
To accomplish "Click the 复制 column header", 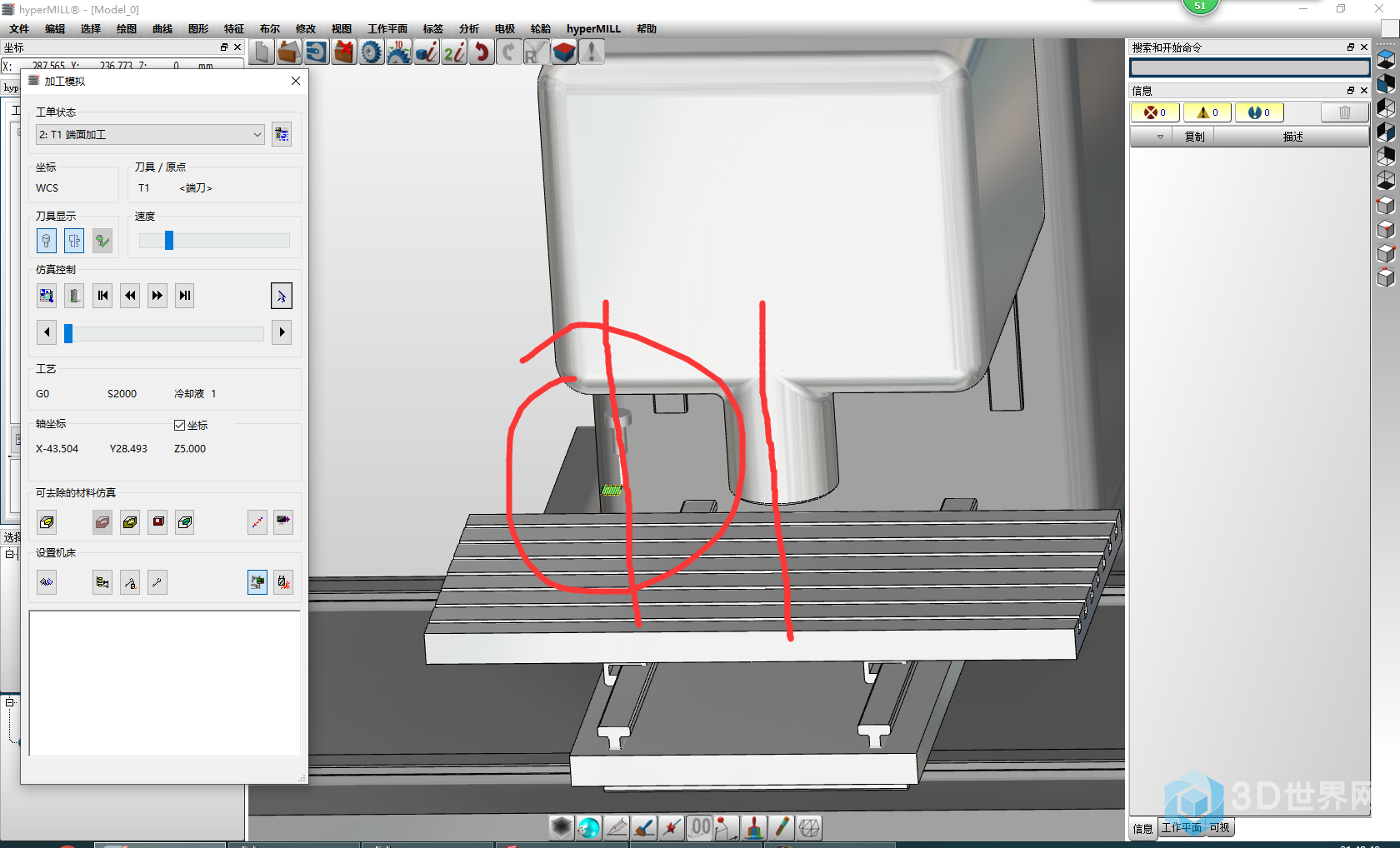I will tap(1194, 137).
